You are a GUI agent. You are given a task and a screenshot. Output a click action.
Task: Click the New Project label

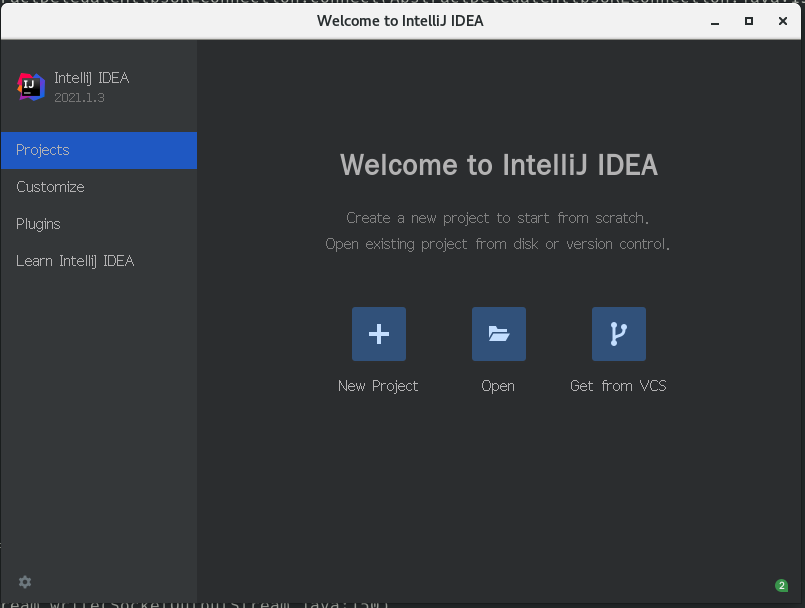pos(378,386)
